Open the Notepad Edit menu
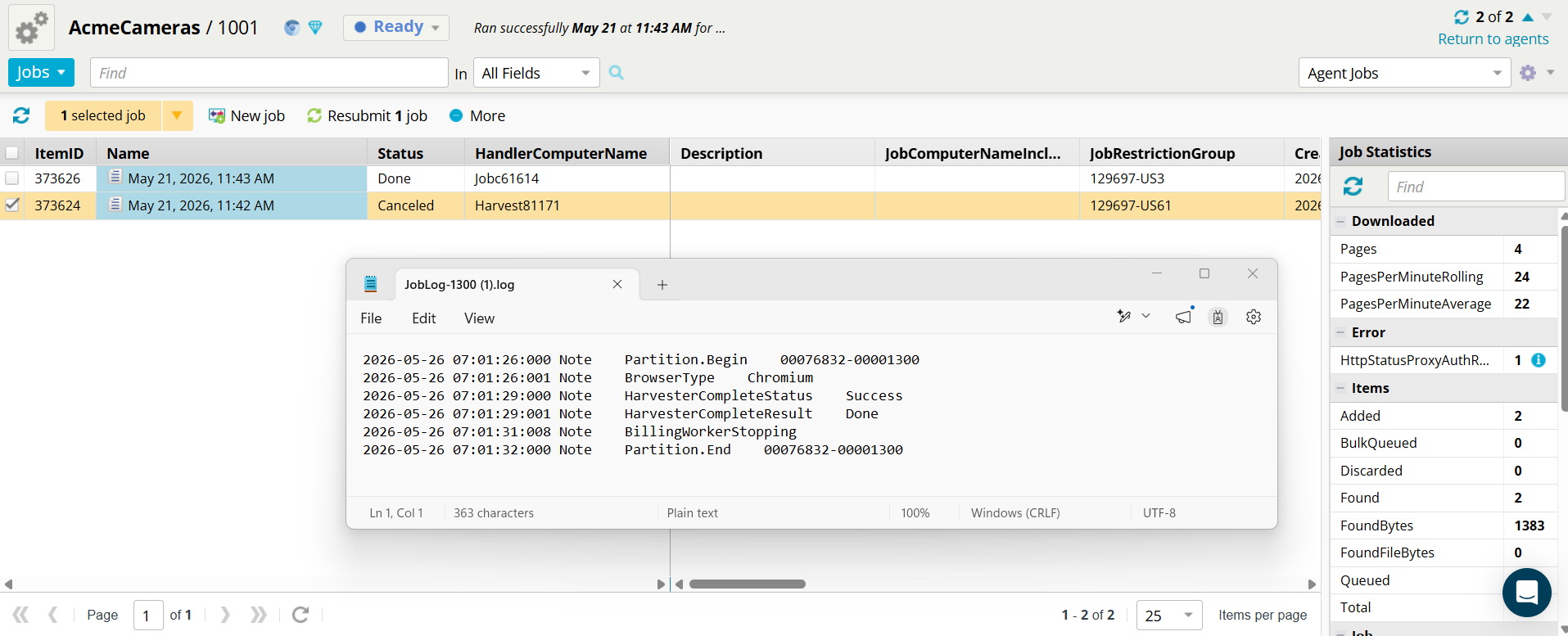 (423, 318)
